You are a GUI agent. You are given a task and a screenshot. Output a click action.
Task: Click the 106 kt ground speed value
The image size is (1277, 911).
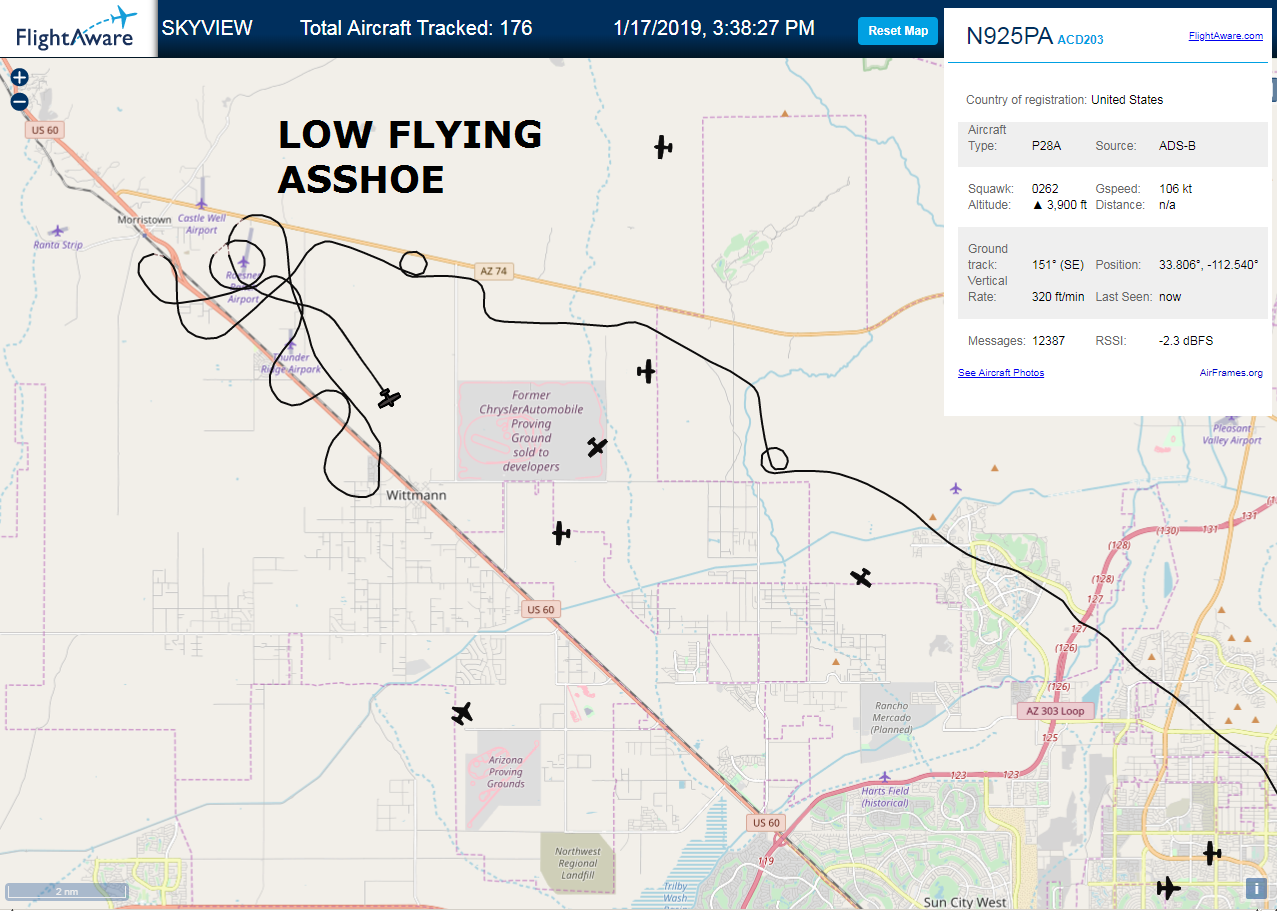click(x=1175, y=189)
